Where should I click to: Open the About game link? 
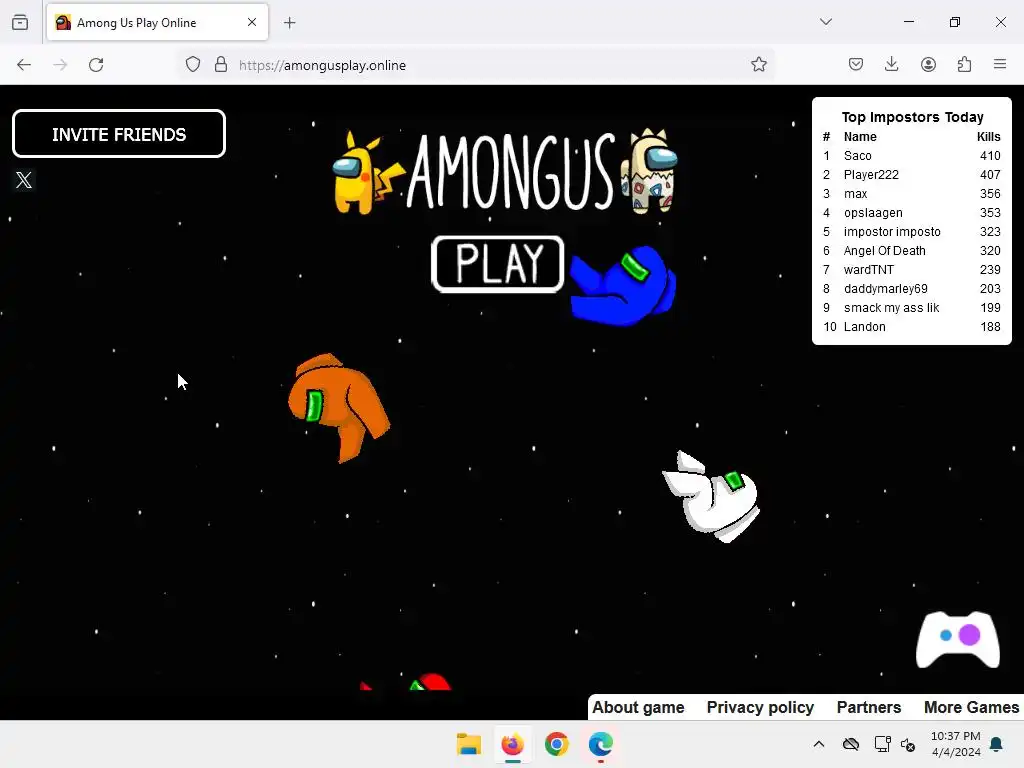[x=638, y=707]
